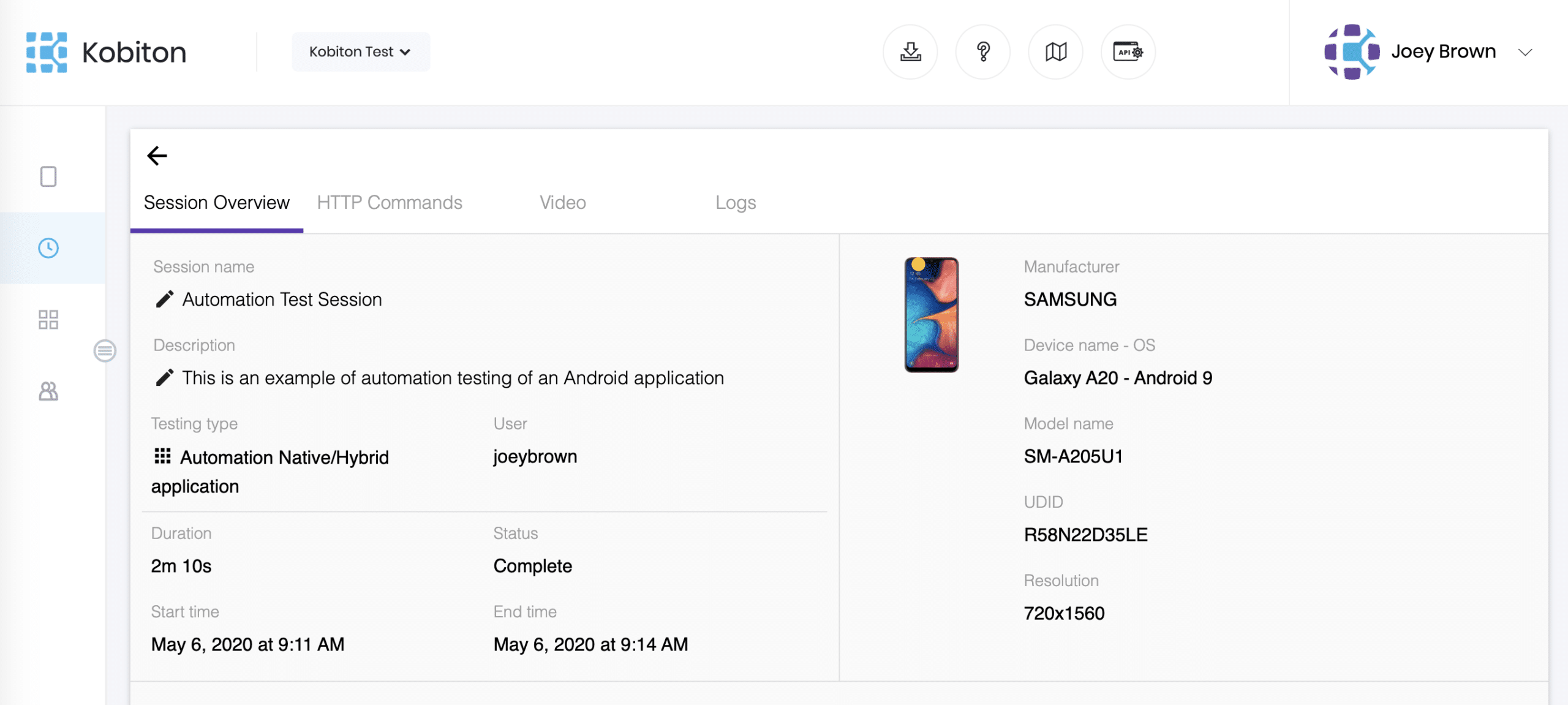Edit session name with pencil icon
1568x705 pixels.
[164, 300]
